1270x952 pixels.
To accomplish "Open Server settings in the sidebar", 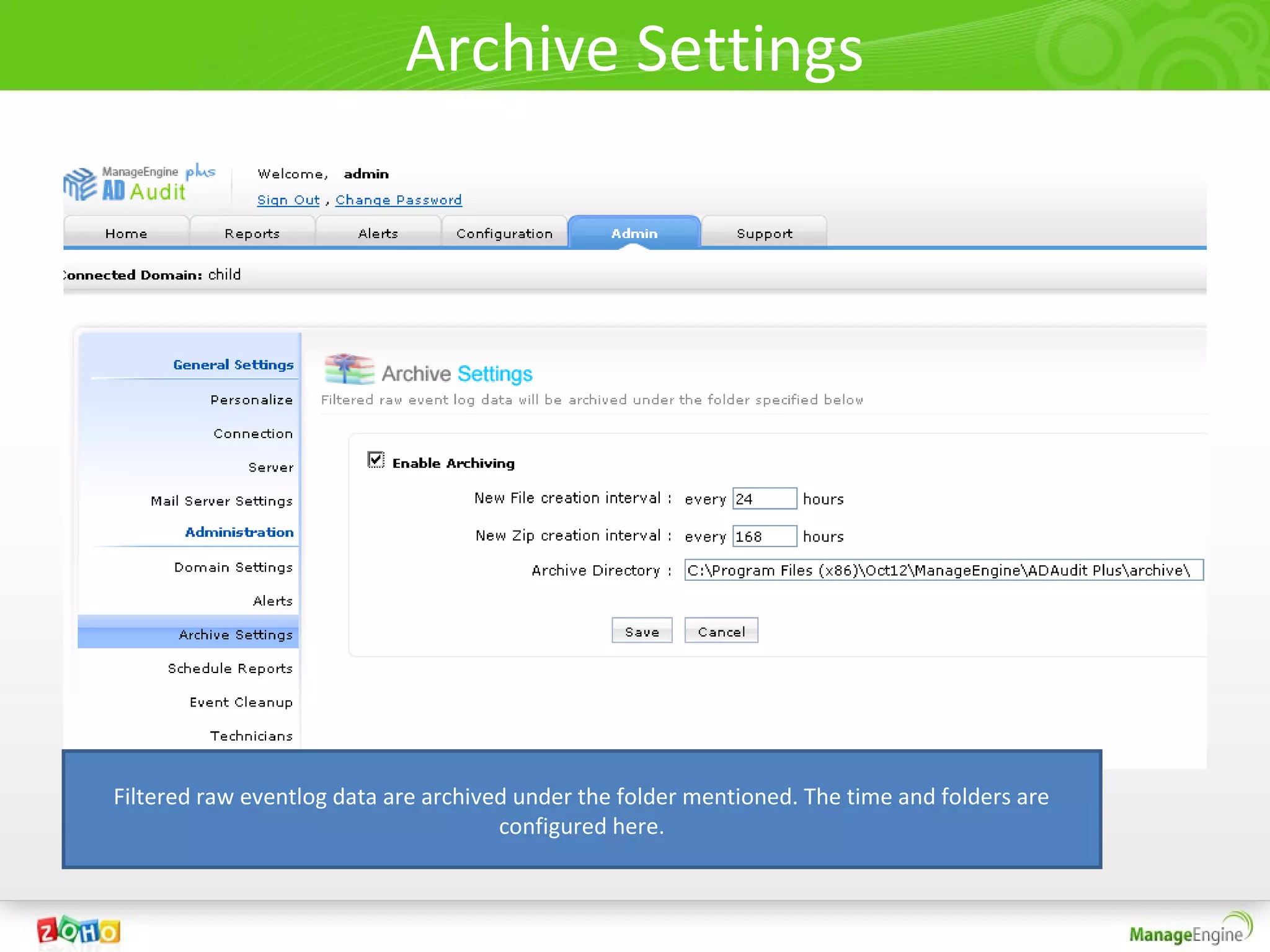I will pyautogui.click(x=271, y=467).
